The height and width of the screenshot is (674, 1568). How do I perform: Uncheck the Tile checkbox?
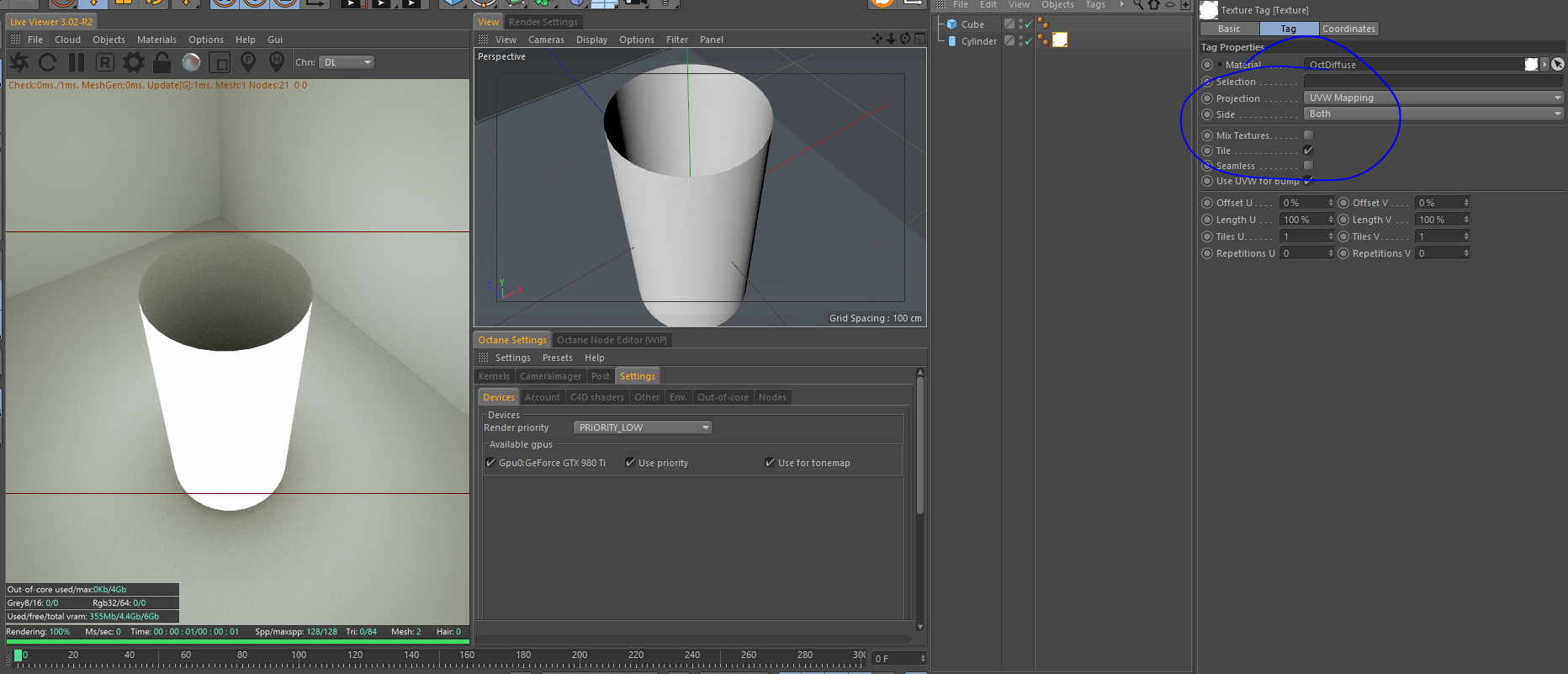click(x=1308, y=151)
